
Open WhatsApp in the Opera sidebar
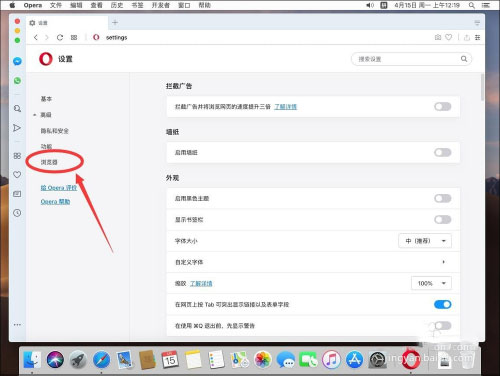pyautogui.click(x=17, y=81)
